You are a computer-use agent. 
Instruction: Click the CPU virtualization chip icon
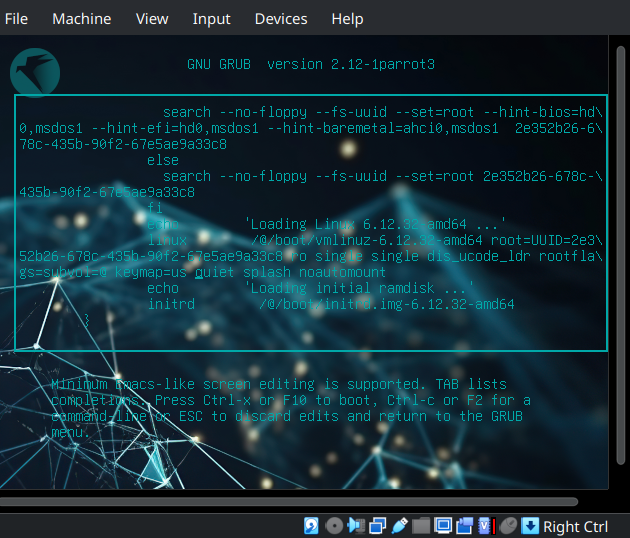coord(486,526)
